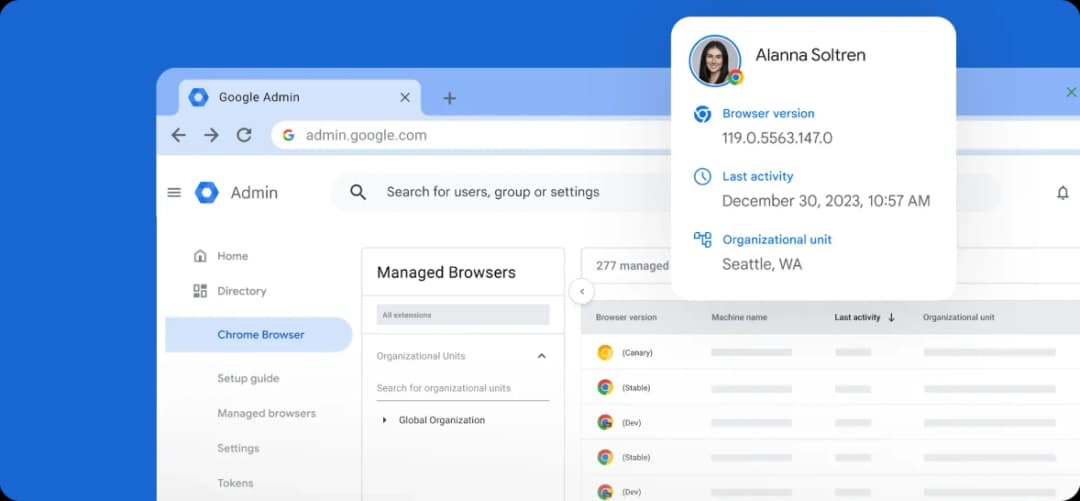Go to Managed browsers in sidebar
This screenshot has width=1080, height=501.
266,413
